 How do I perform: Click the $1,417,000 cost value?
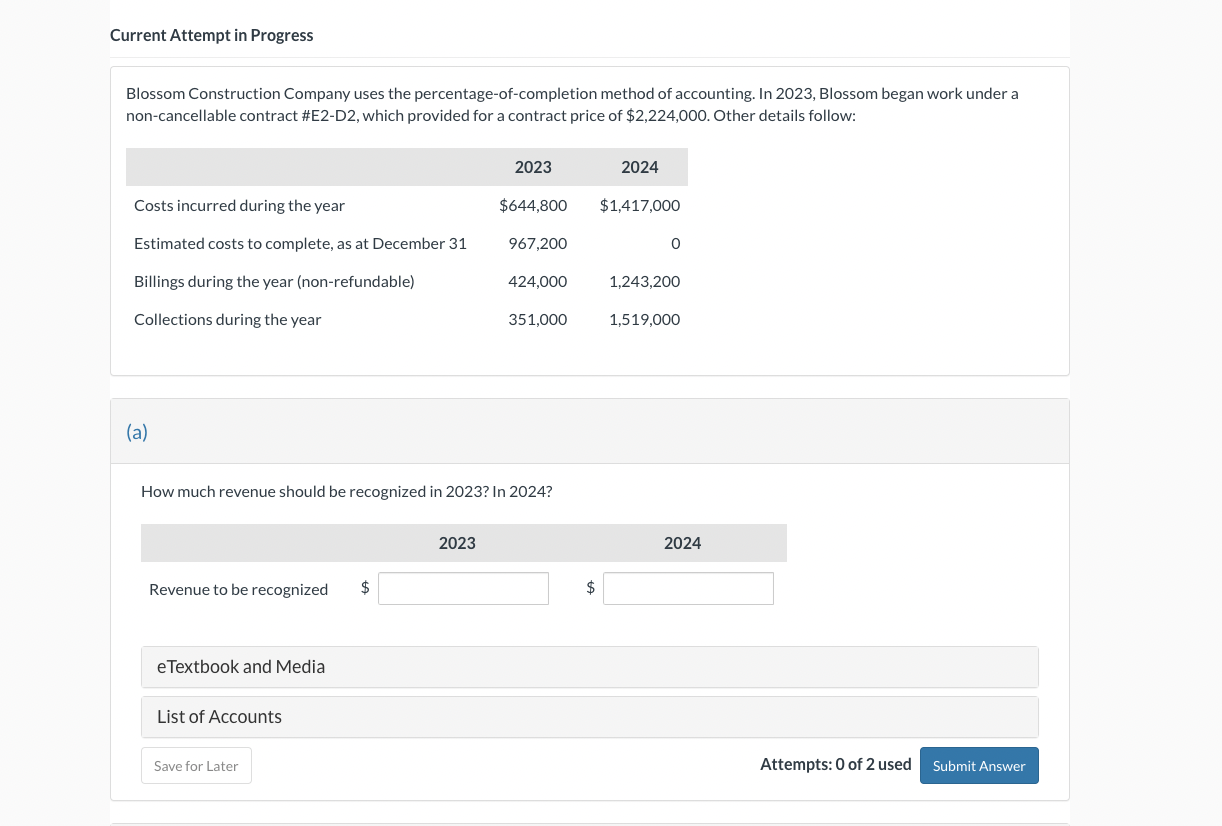(x=640, y=206)
